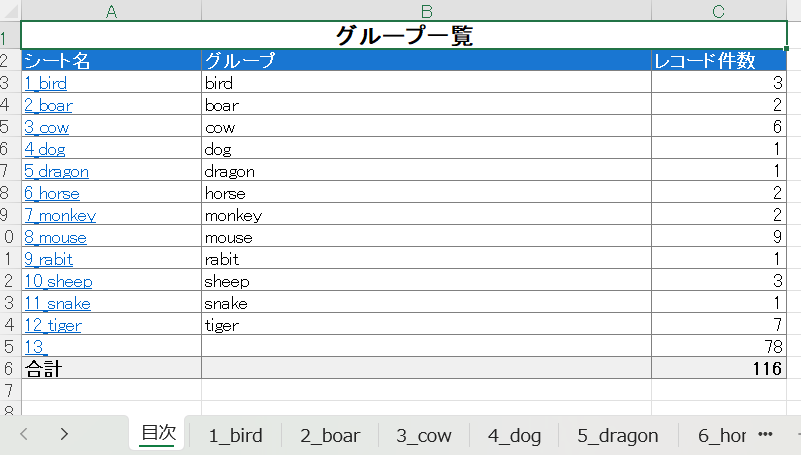Open the 8_mouse hyperlink
801x456 pixels.
55,237
